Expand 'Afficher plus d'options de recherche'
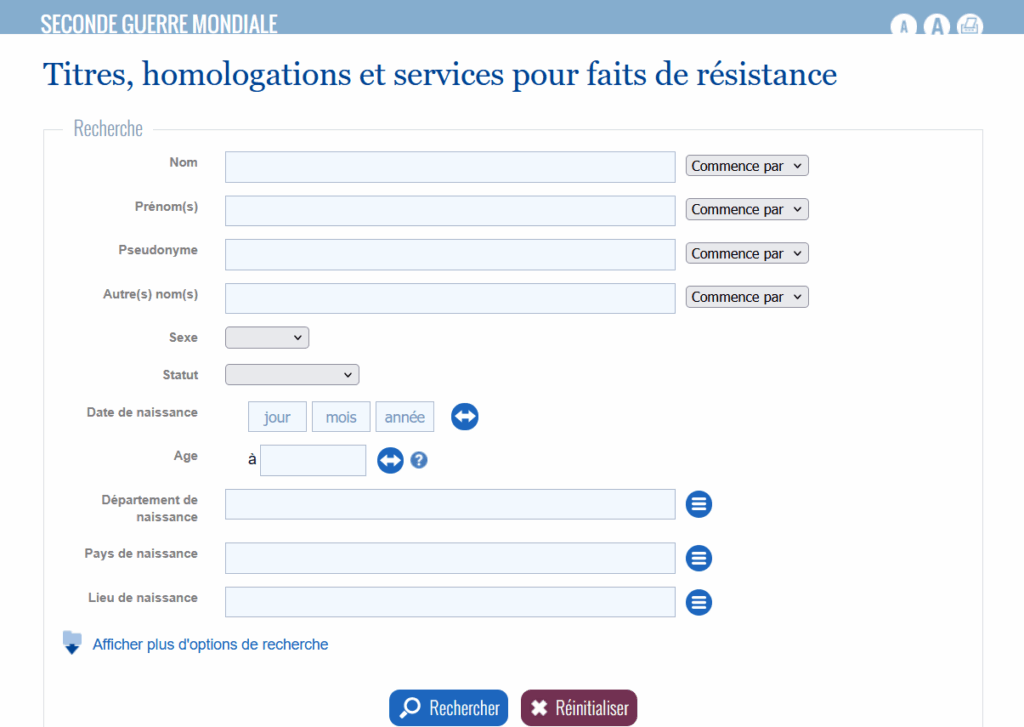1024x727 pixels. [210, 645]
